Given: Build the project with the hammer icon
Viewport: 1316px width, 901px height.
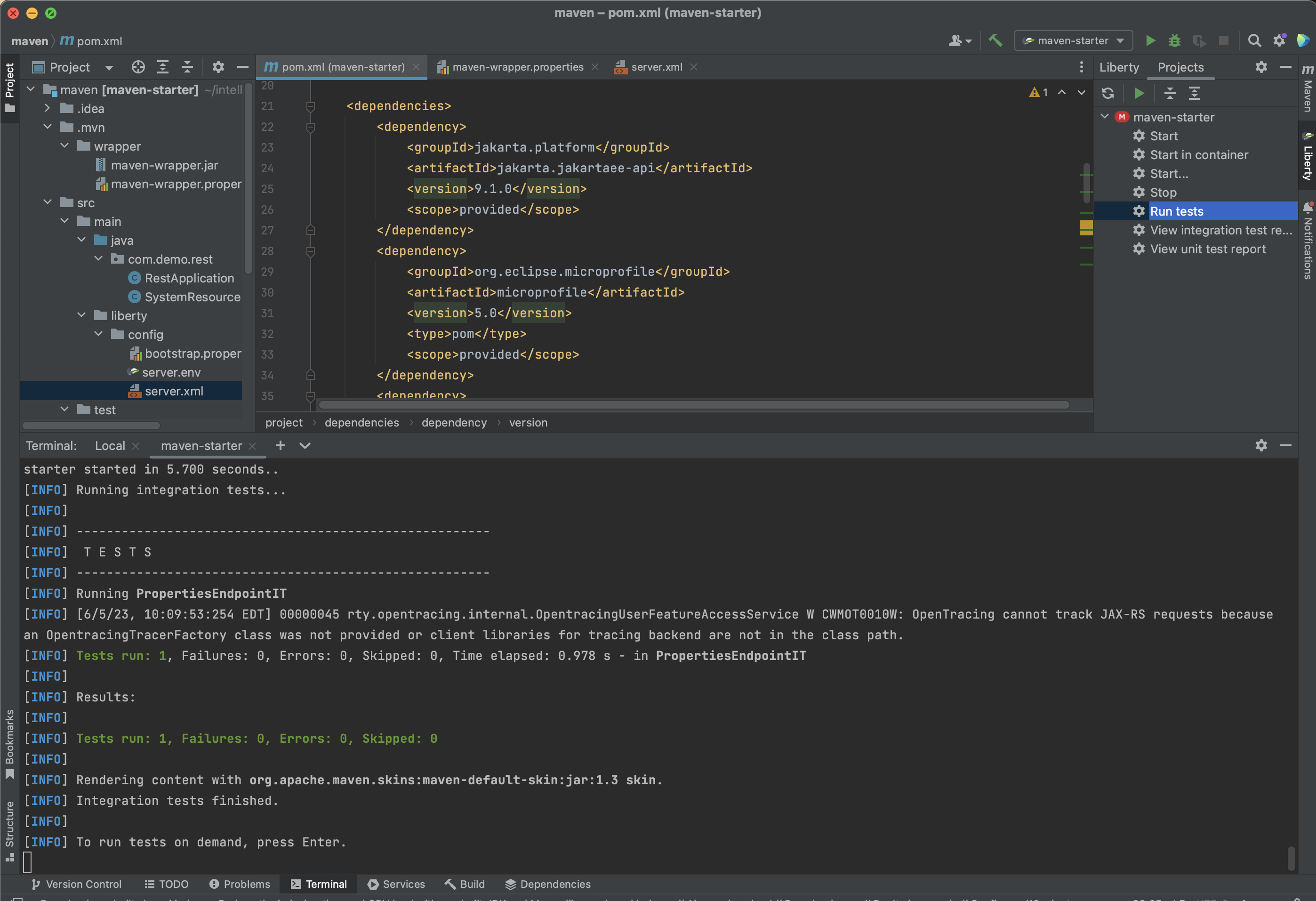Looking at the screenshot, I should coord(996,40).
